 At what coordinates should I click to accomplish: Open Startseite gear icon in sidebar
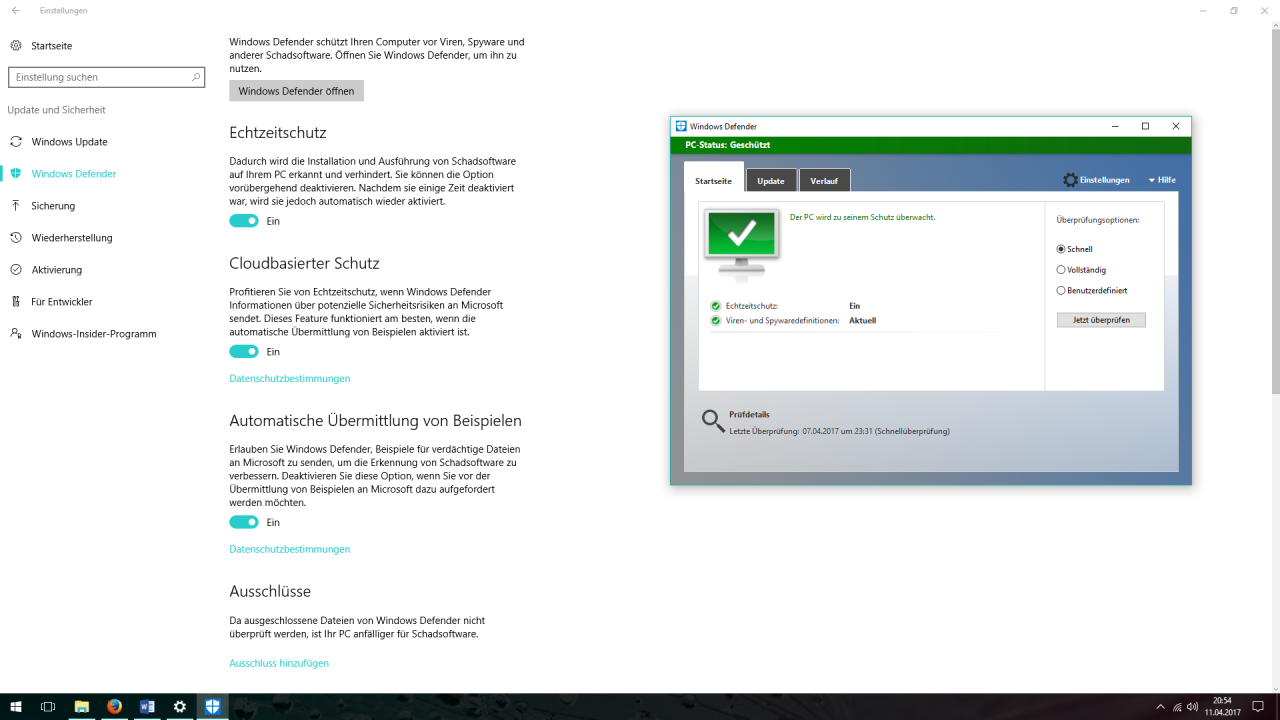[15, 46]
